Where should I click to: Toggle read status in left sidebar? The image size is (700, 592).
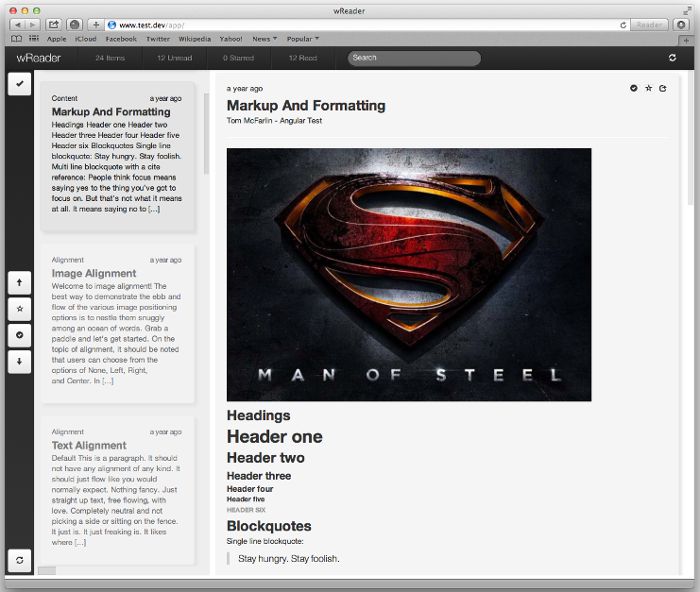click(20, 335)
